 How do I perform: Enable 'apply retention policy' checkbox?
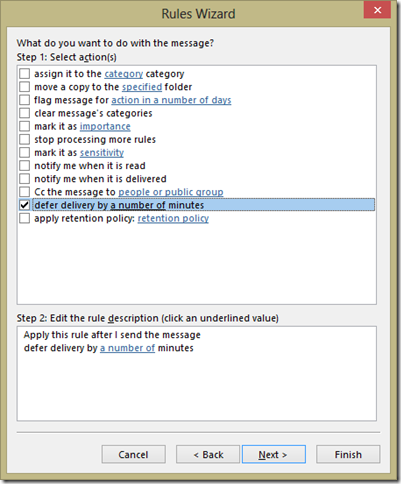click(24, 218)
